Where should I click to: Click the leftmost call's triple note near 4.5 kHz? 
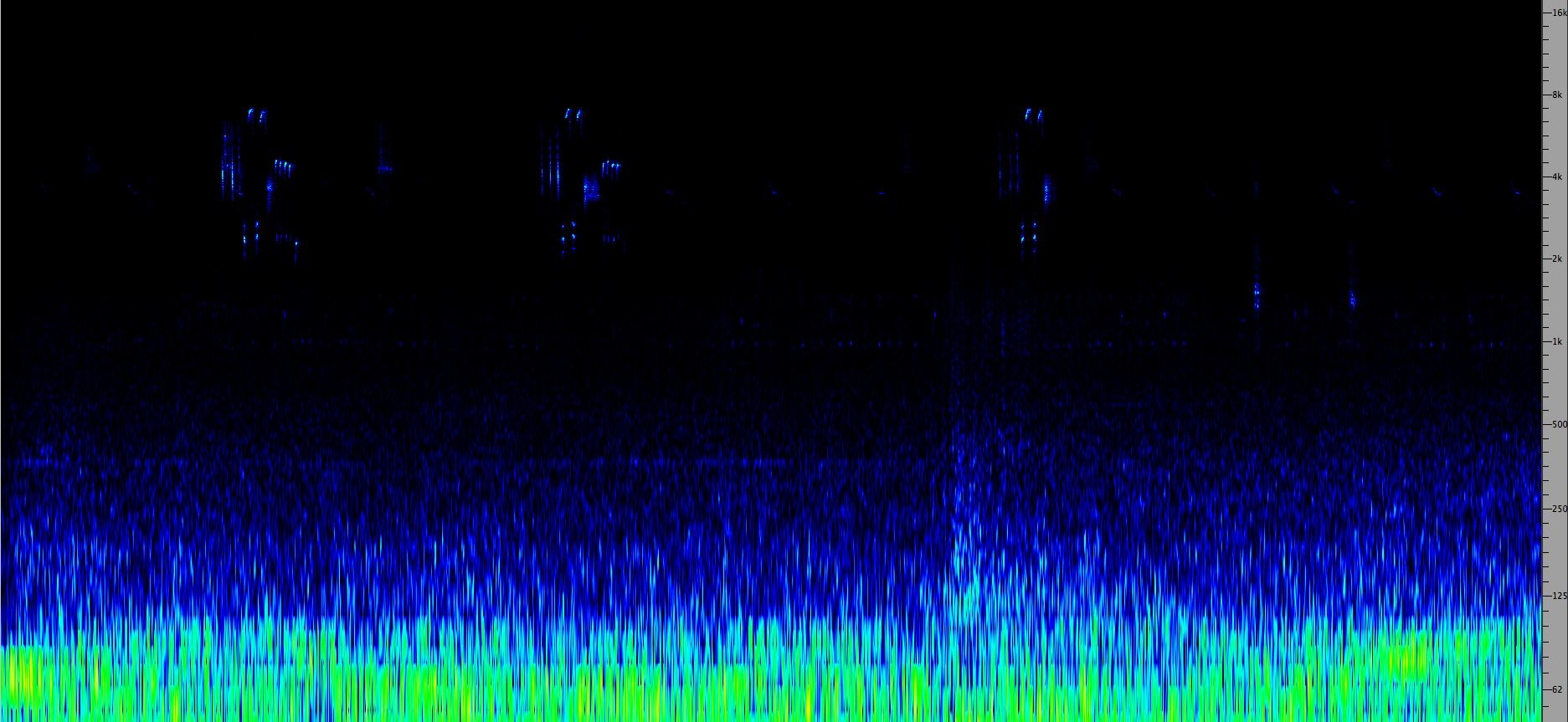click(x=284, y=165)
